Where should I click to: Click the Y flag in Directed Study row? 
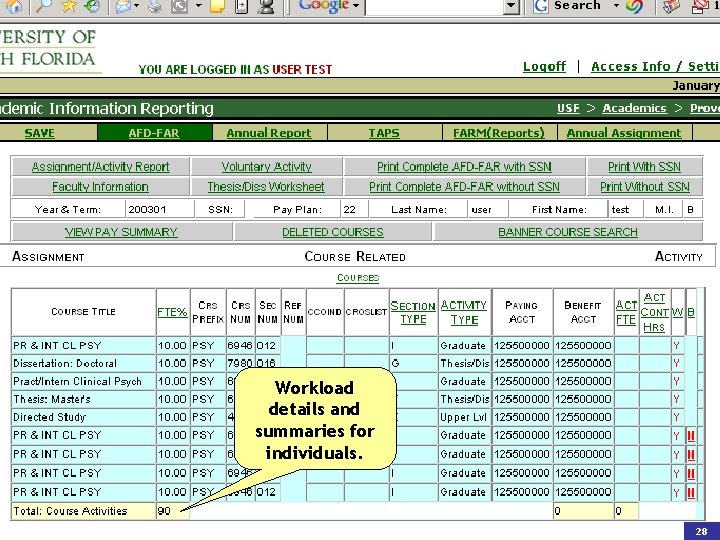[x=676, y=417]
